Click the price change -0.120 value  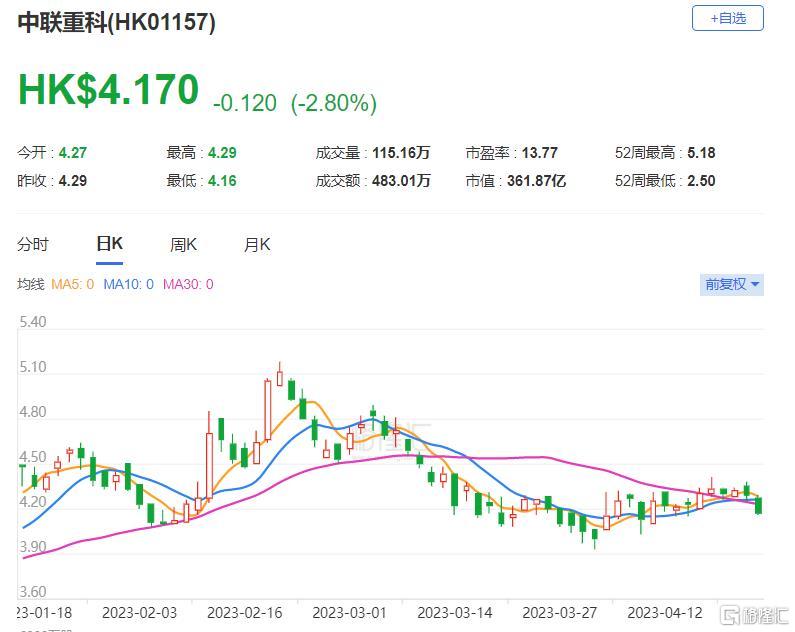point(245,103)
